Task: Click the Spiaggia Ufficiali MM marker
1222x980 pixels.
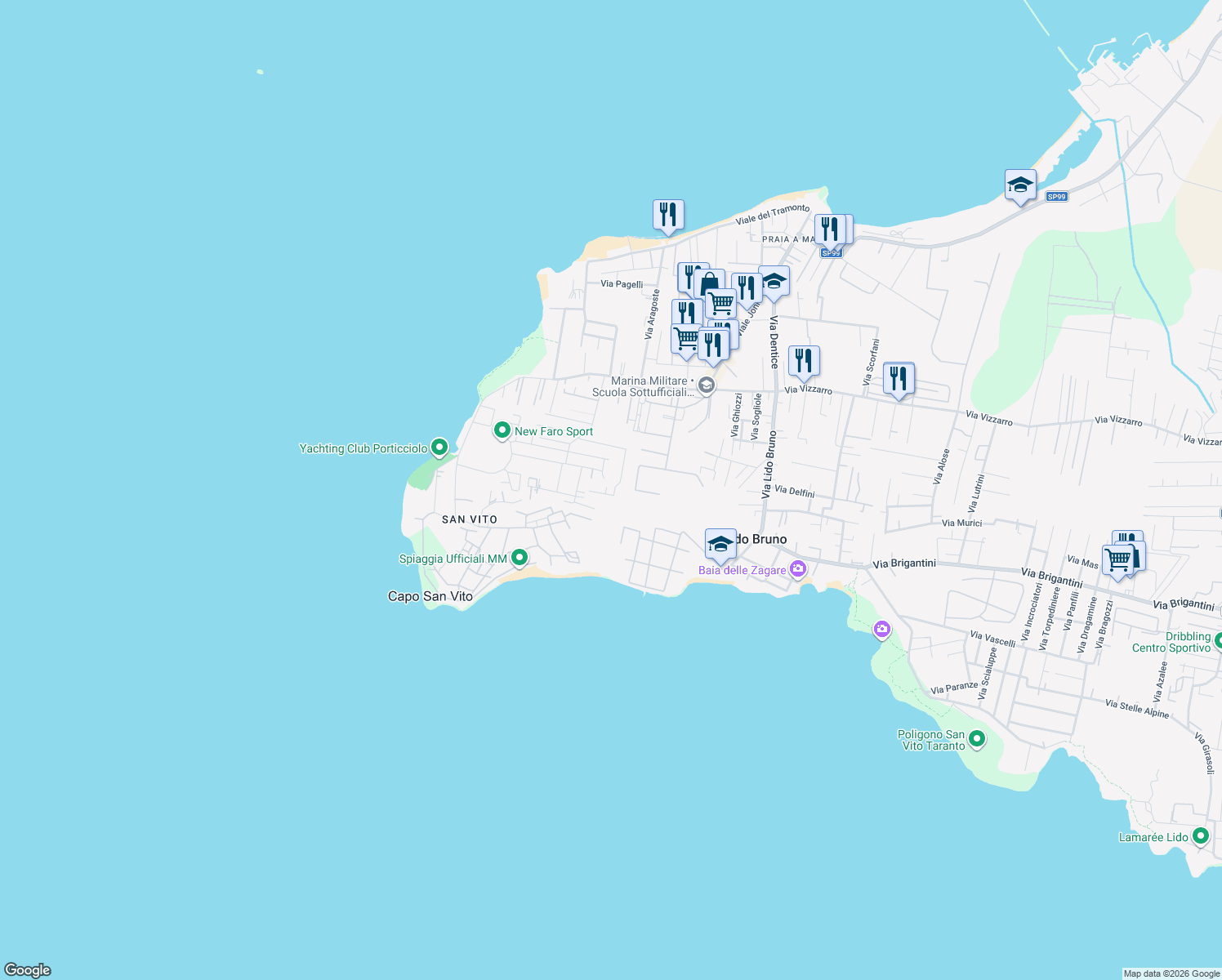Action: (x=520, y=556)
